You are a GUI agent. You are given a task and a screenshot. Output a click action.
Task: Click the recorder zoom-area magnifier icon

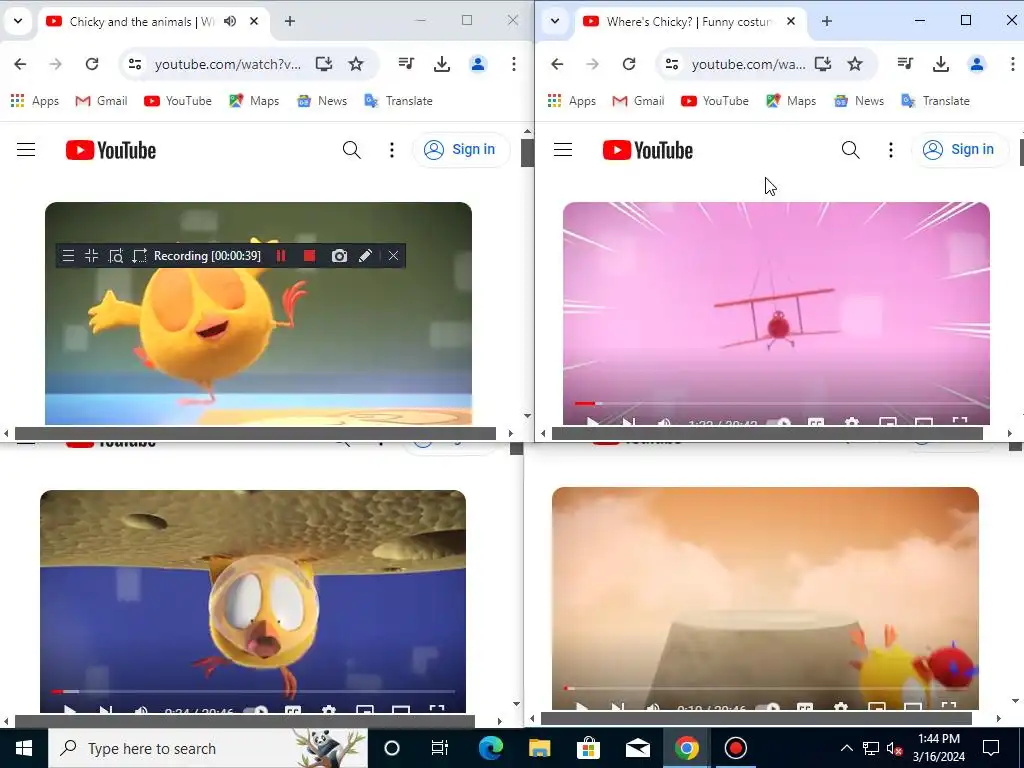[116, 256]
